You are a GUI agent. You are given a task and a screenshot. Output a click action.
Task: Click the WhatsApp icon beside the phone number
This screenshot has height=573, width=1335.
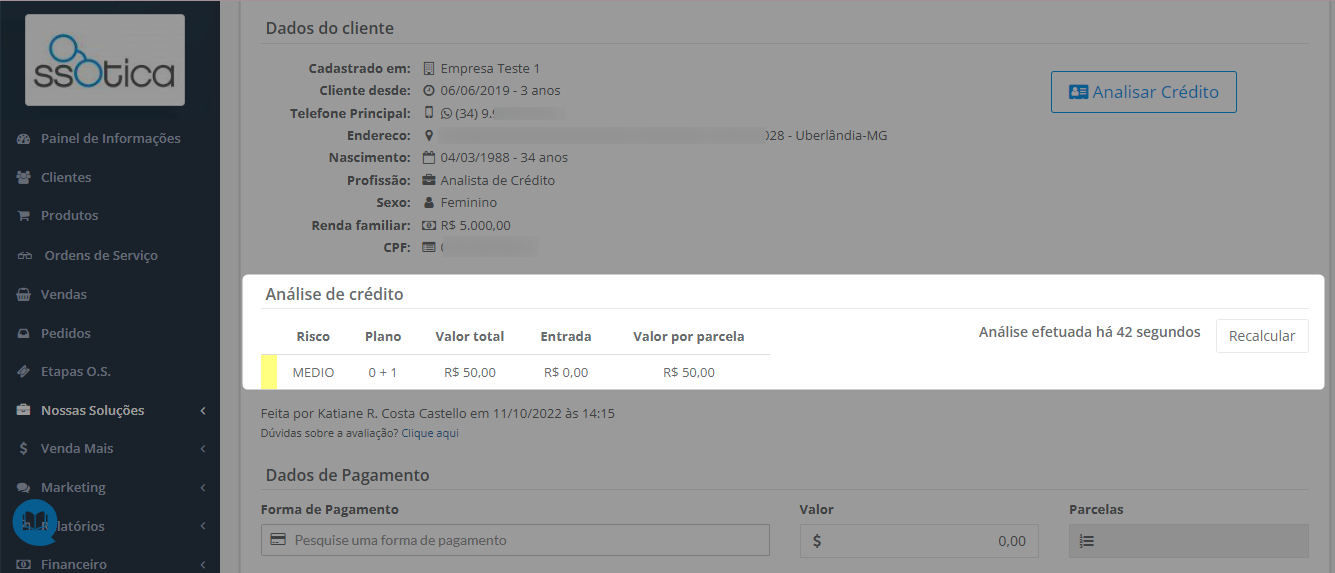[x=446, y=113]
